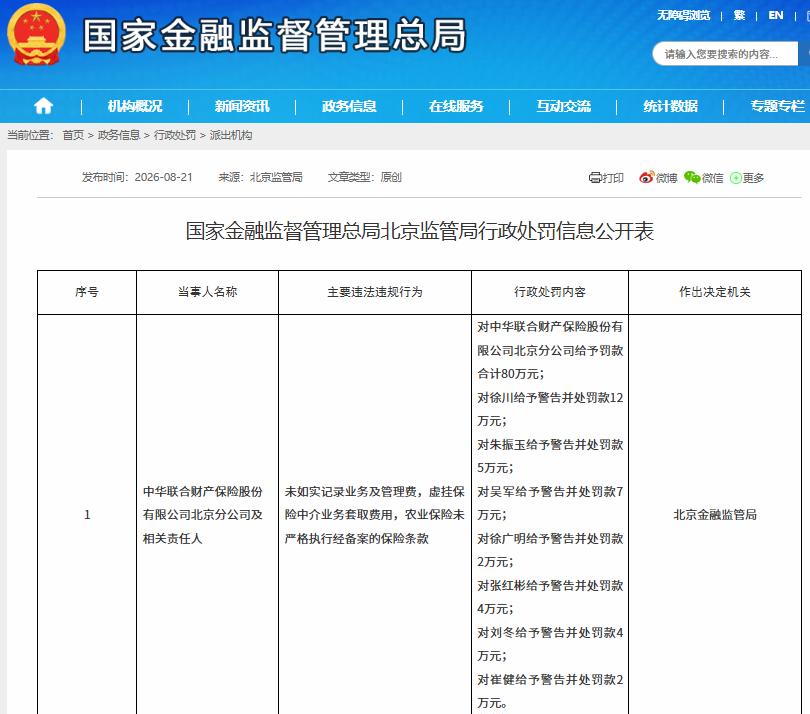
Task: Open the 统计数据 menu
Action: pos(671,106)
